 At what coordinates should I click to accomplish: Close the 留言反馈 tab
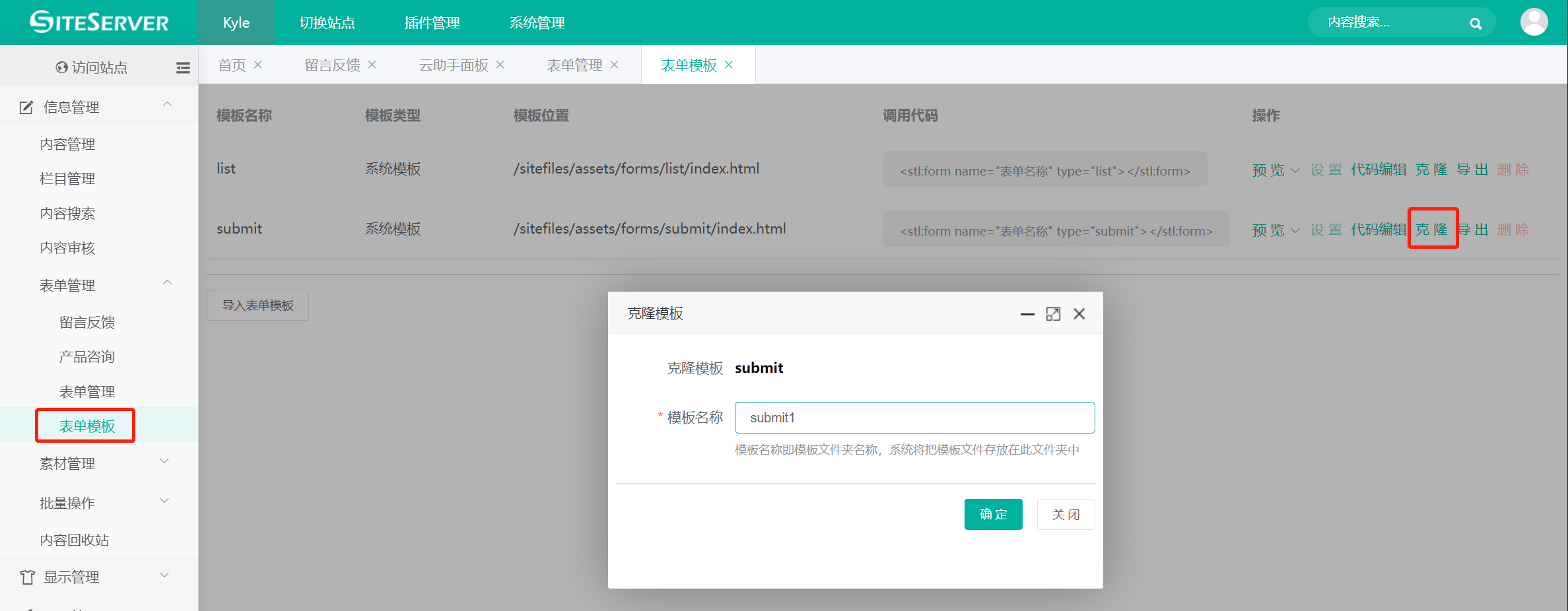[x=372, y=65]
